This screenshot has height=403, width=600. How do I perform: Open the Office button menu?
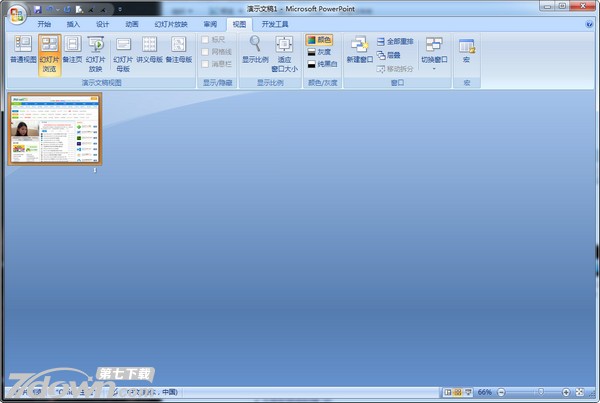point(16,15)
